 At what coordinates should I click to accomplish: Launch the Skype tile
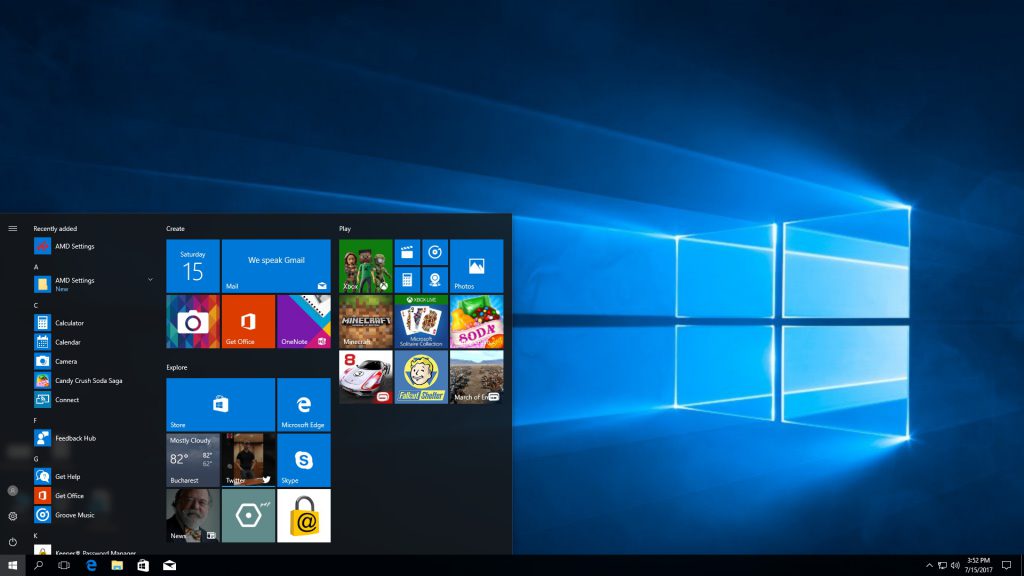click(x=304, y=460)
